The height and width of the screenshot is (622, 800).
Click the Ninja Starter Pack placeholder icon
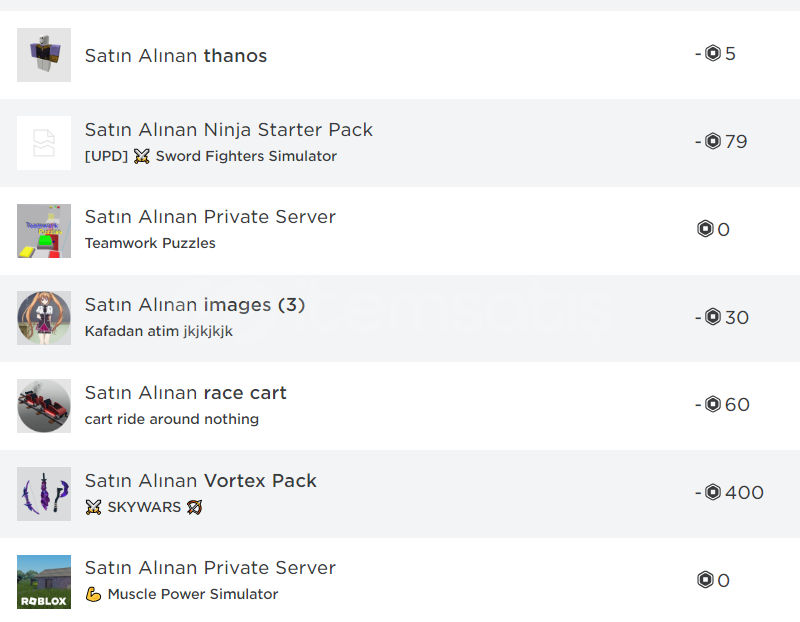(44, 143)
